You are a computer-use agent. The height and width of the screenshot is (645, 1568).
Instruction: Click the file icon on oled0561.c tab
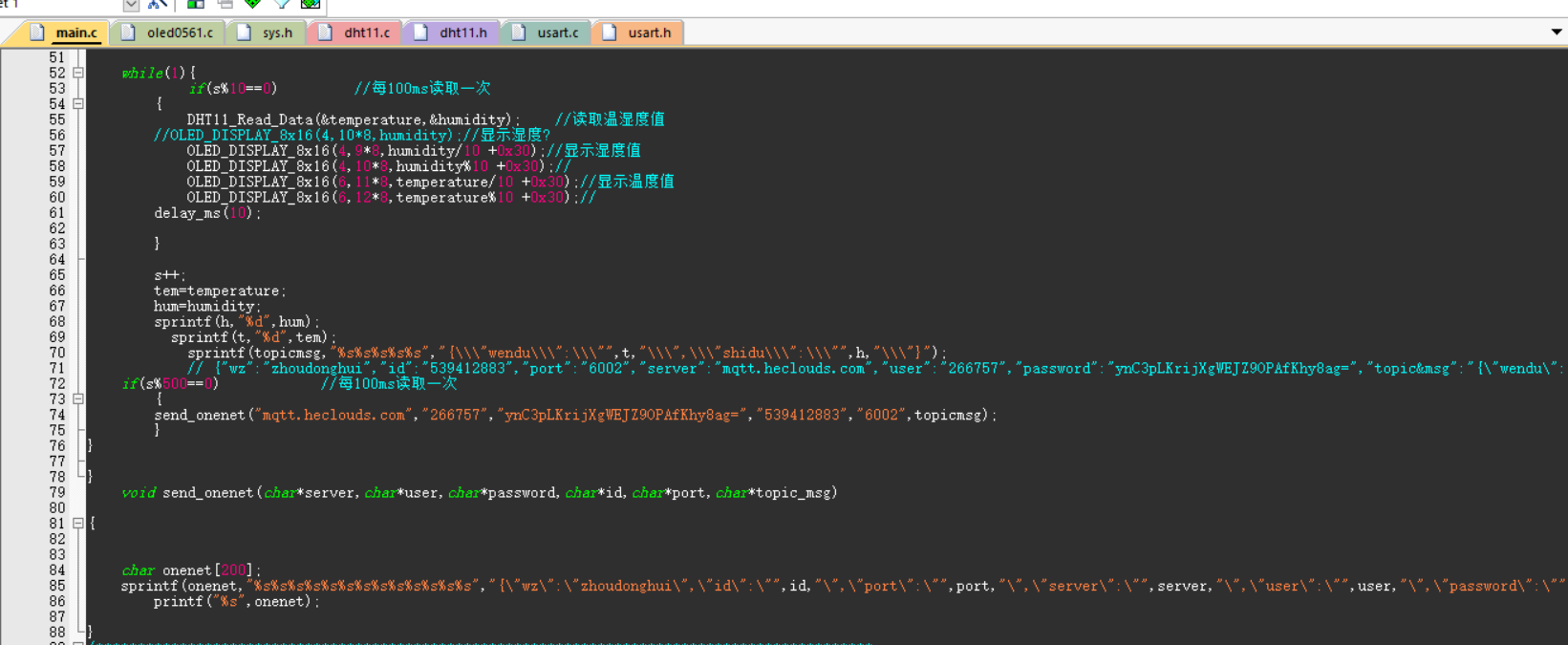[x=127, y=32]
